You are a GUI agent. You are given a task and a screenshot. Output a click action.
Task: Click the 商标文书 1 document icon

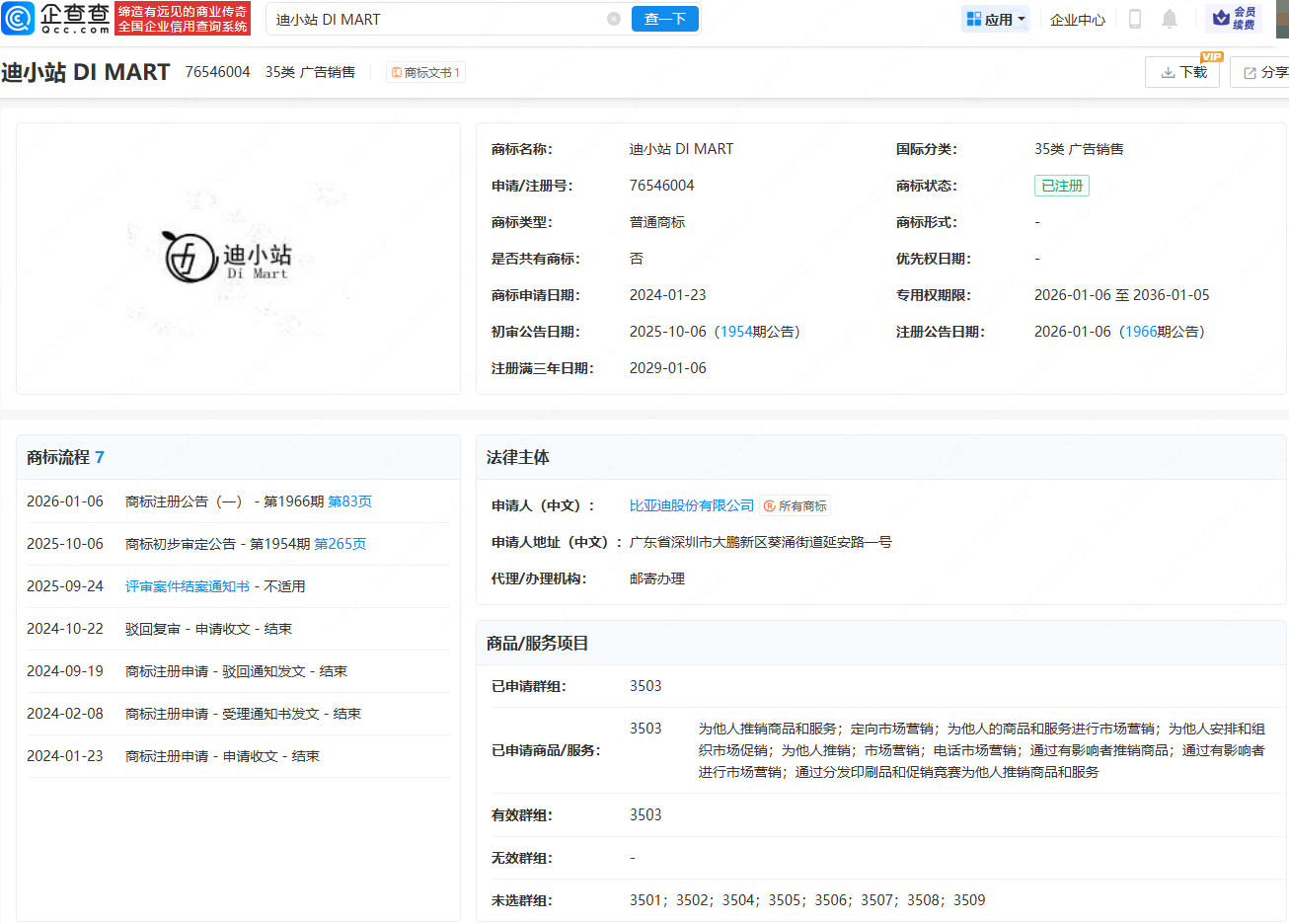pos(398,71)
